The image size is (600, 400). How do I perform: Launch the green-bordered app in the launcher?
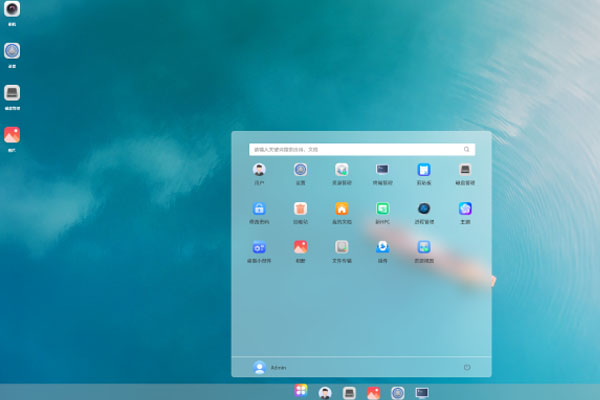coord(382,208)
